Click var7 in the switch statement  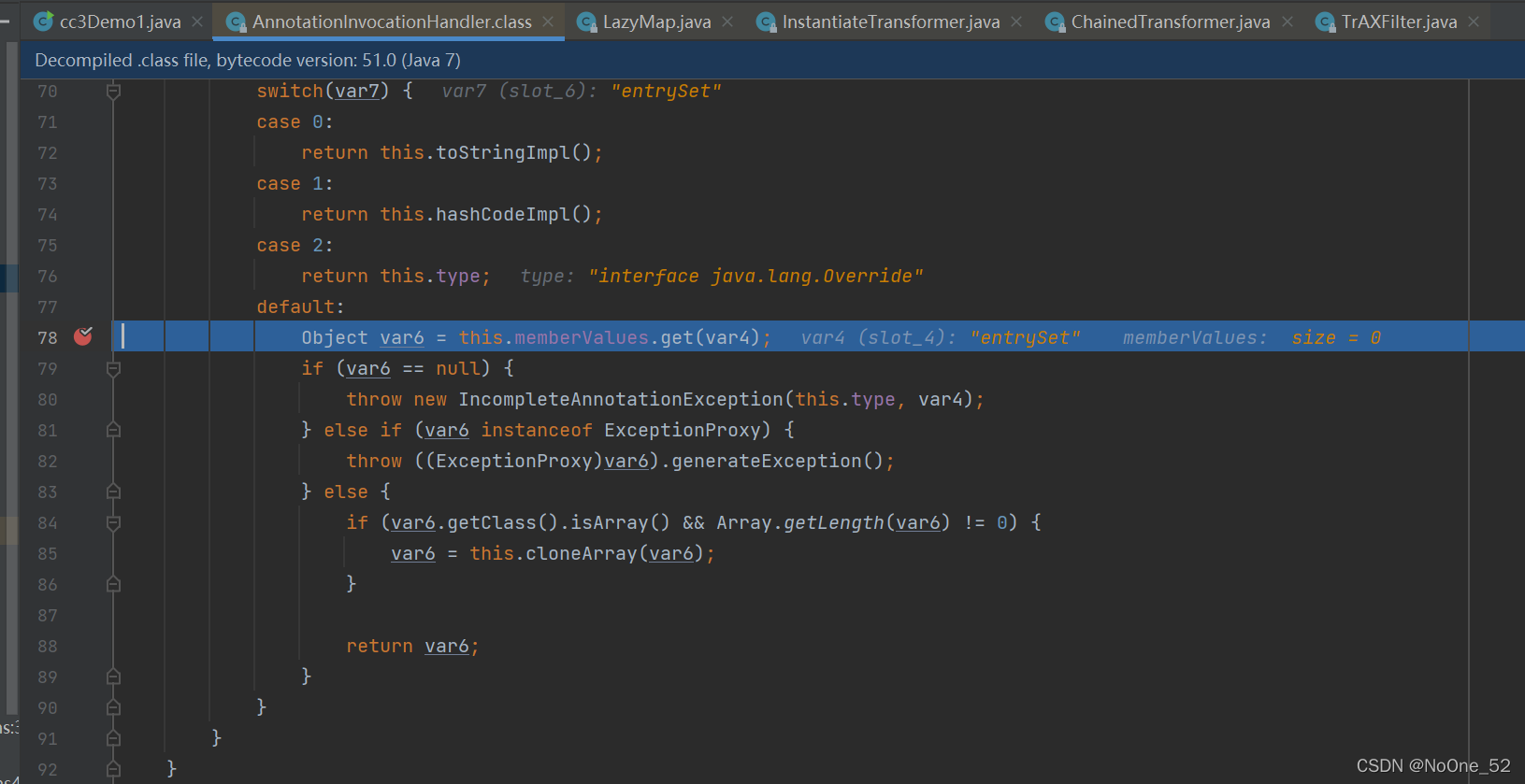point(357,91)
